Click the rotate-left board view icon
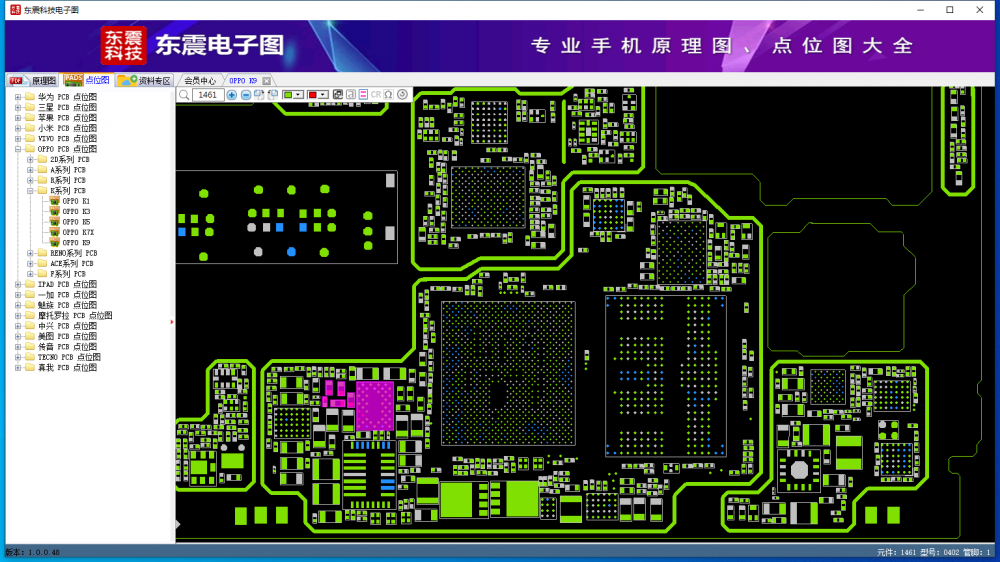Viewport: 1000px width, 562px height. pyautogui.click(x=273, y=95)
